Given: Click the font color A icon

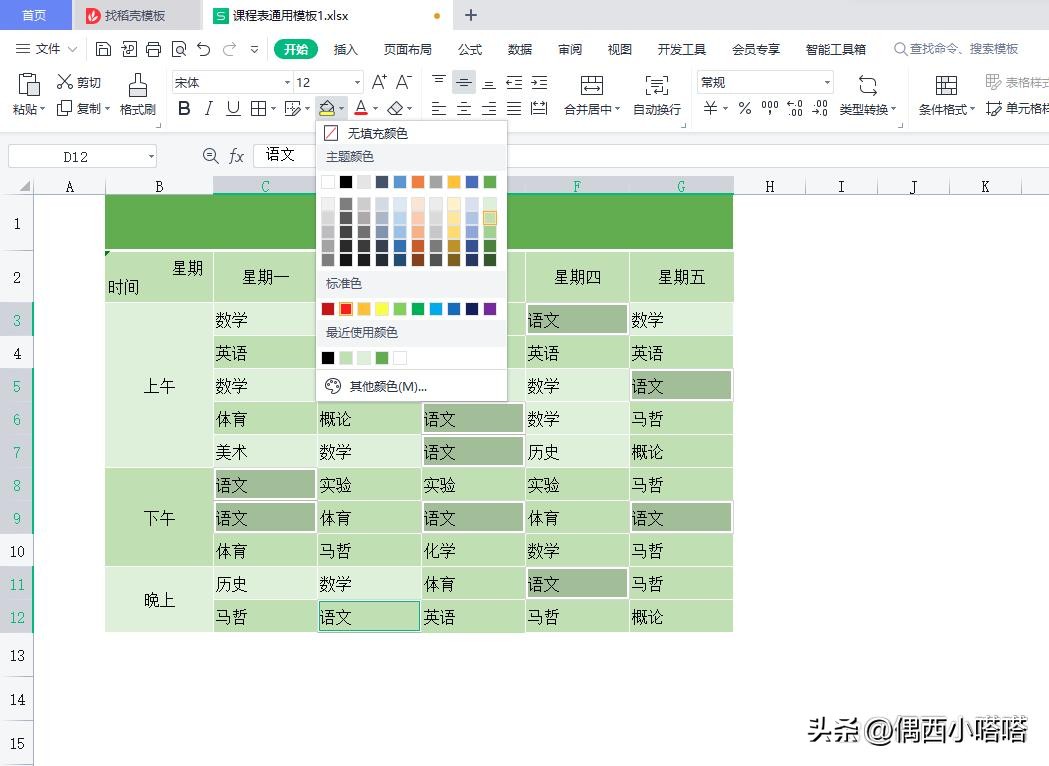Looking at the screenshot, I should click(x=361, y=108).
